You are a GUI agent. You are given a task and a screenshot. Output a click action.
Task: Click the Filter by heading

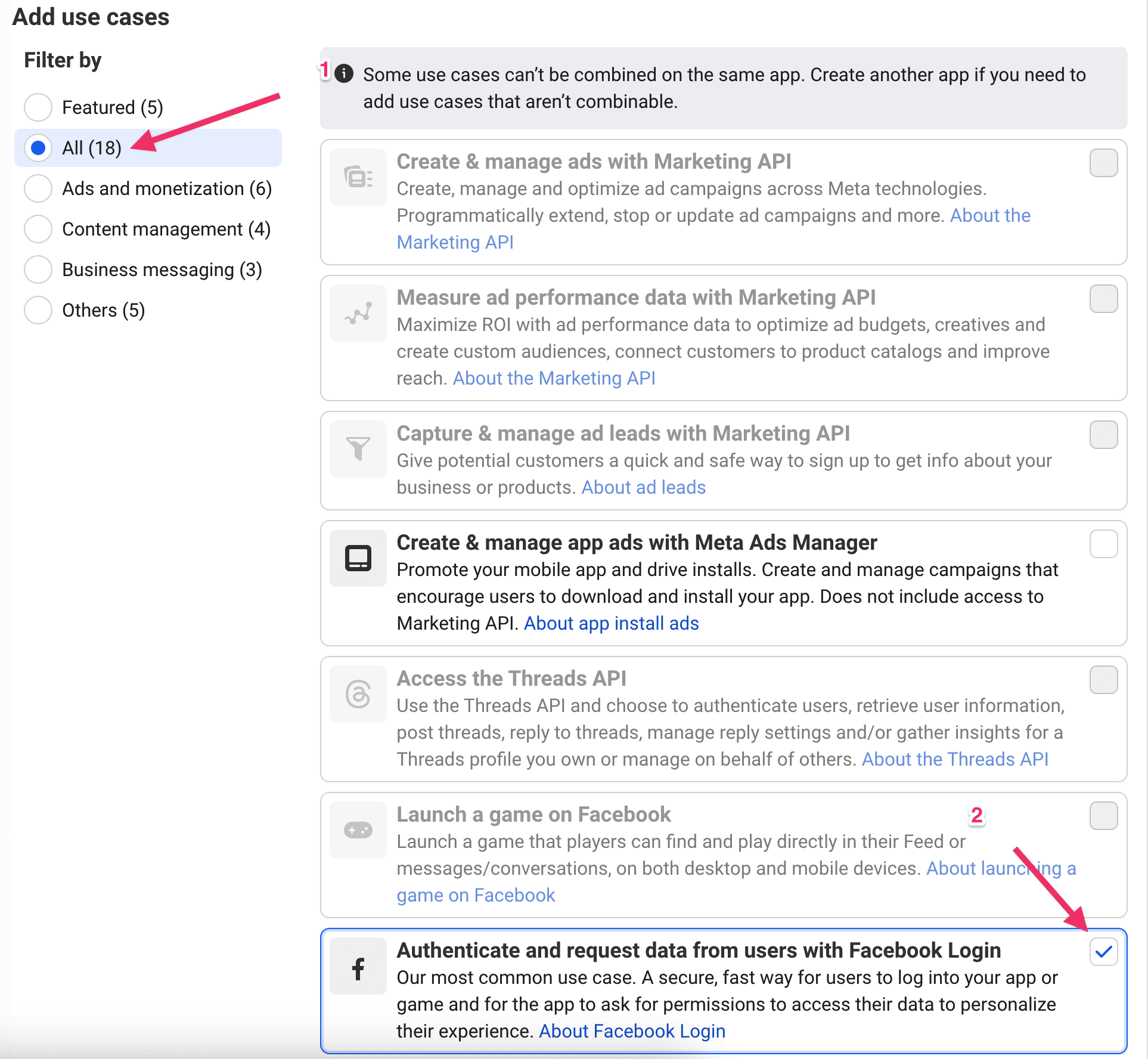click(x=63, y=60)
